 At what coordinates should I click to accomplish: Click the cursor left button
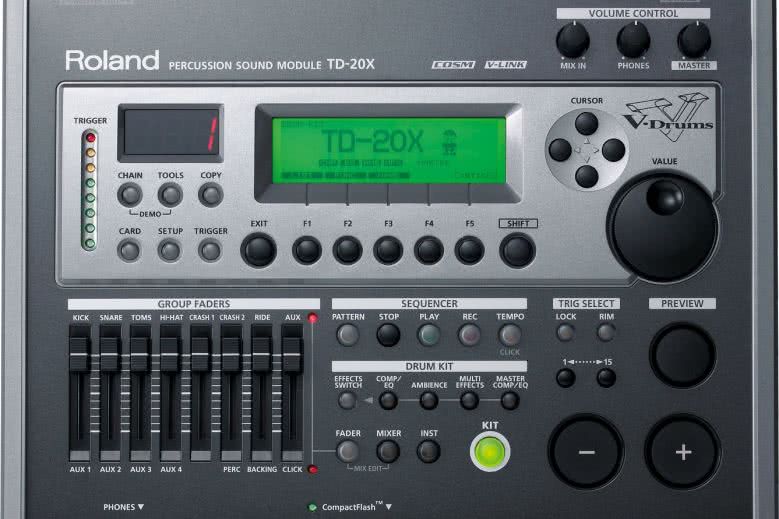[560, 149]
